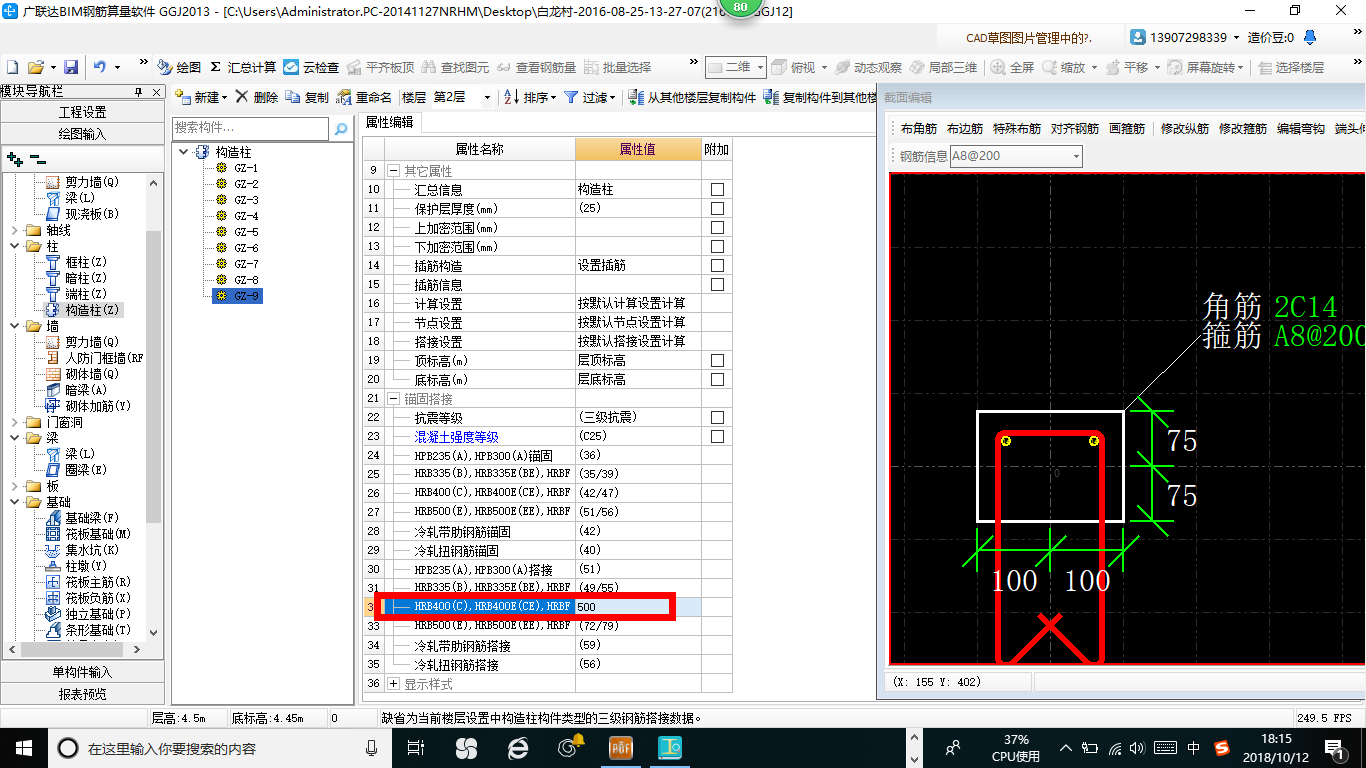Tick 附加 checkbox for 下加密范围 row
This screenshot has height=768, width=1366.
pos(717,247)
